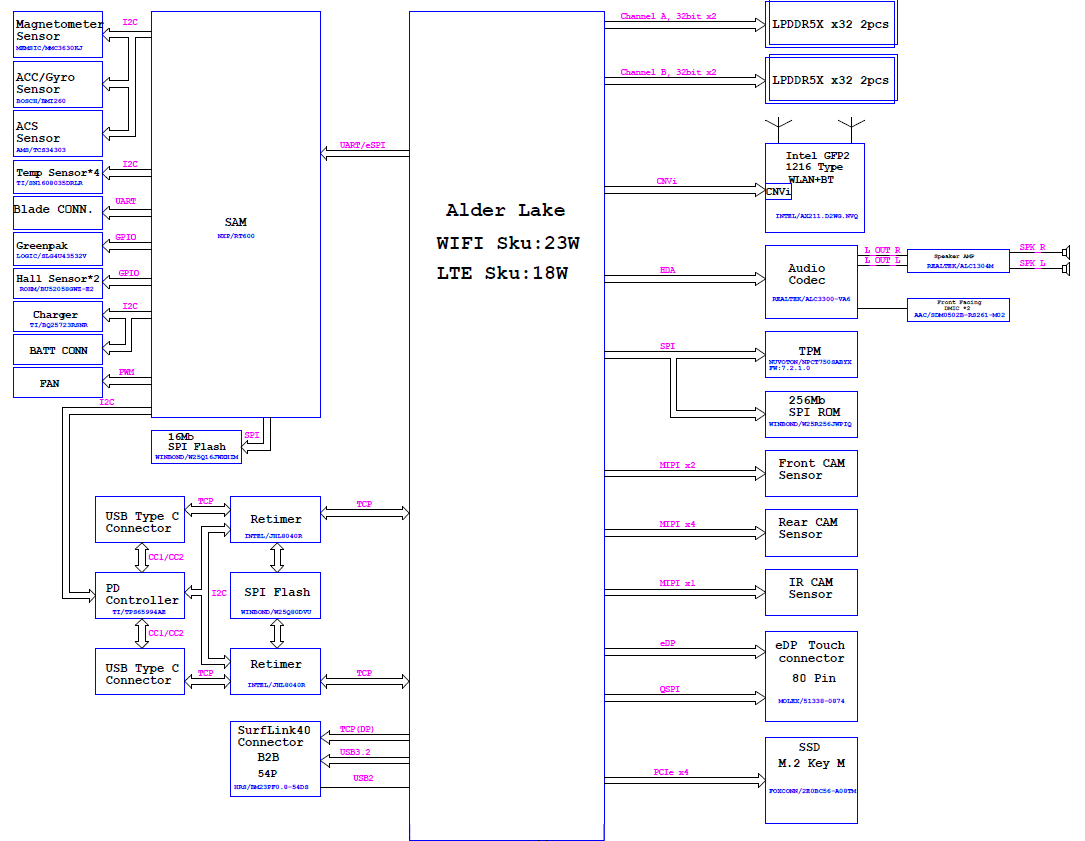Click the eDP Touch connector block

811,676
